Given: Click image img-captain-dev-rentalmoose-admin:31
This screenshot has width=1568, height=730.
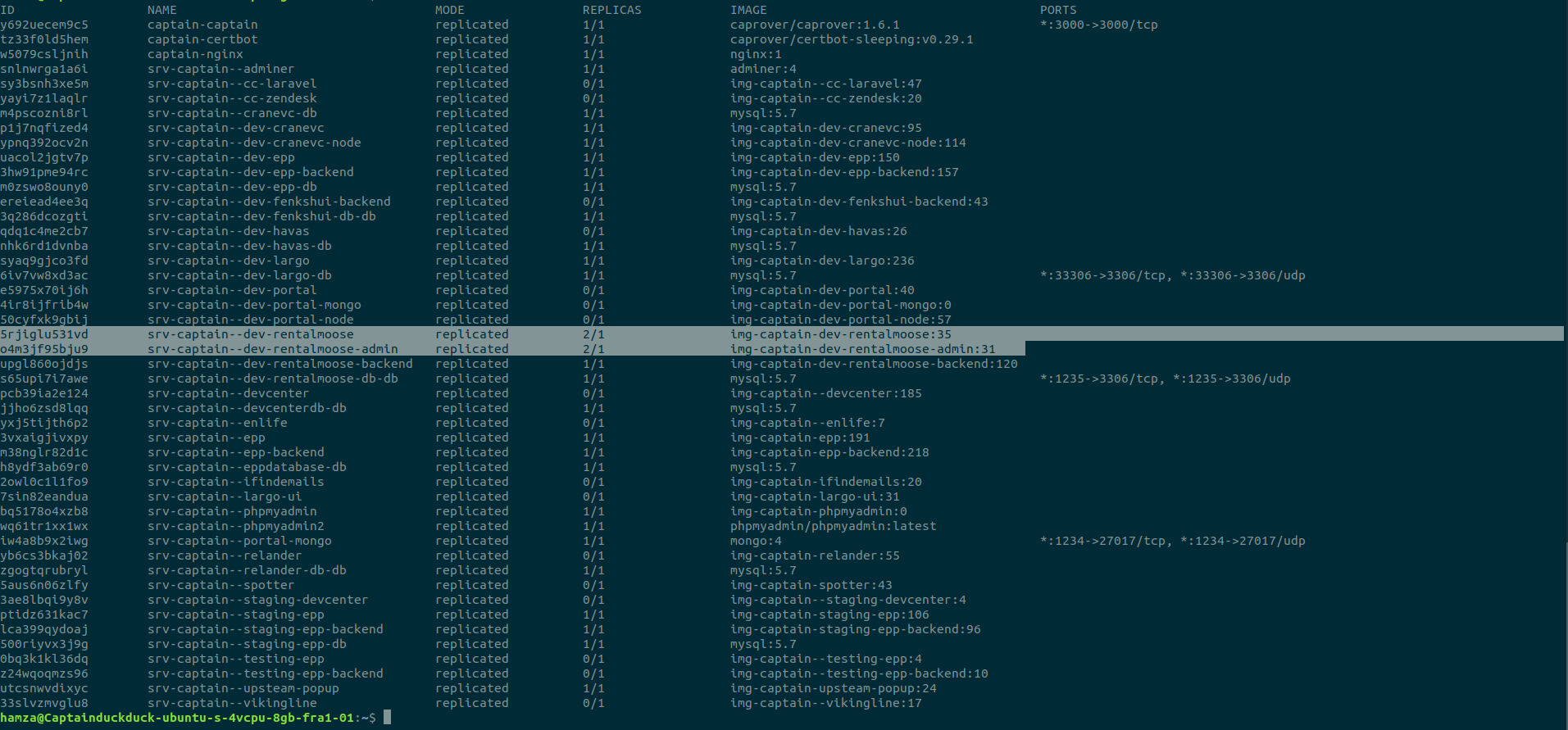Looking at the screenshot, I should [x=863, y=349].
